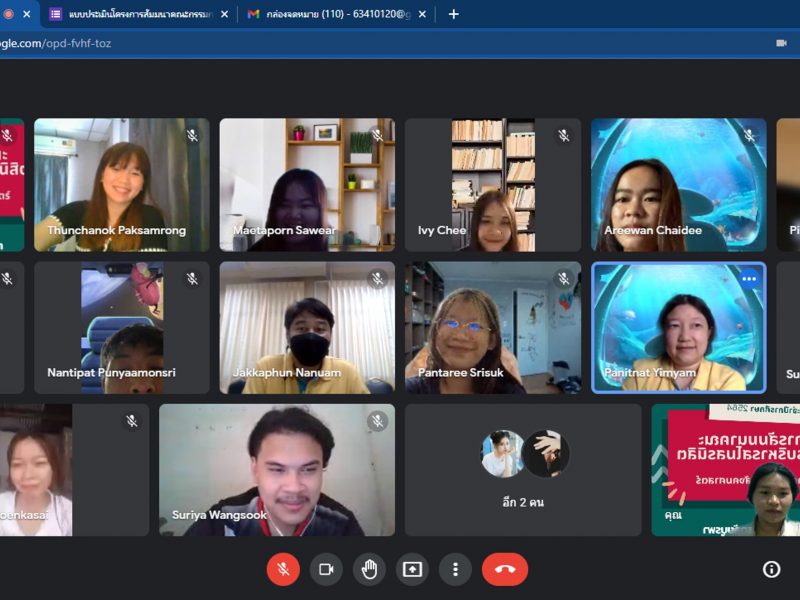
Task: Close the แบบประเมินโครงการ form tab
Action: pyautogui.click(x=224, y=14)
